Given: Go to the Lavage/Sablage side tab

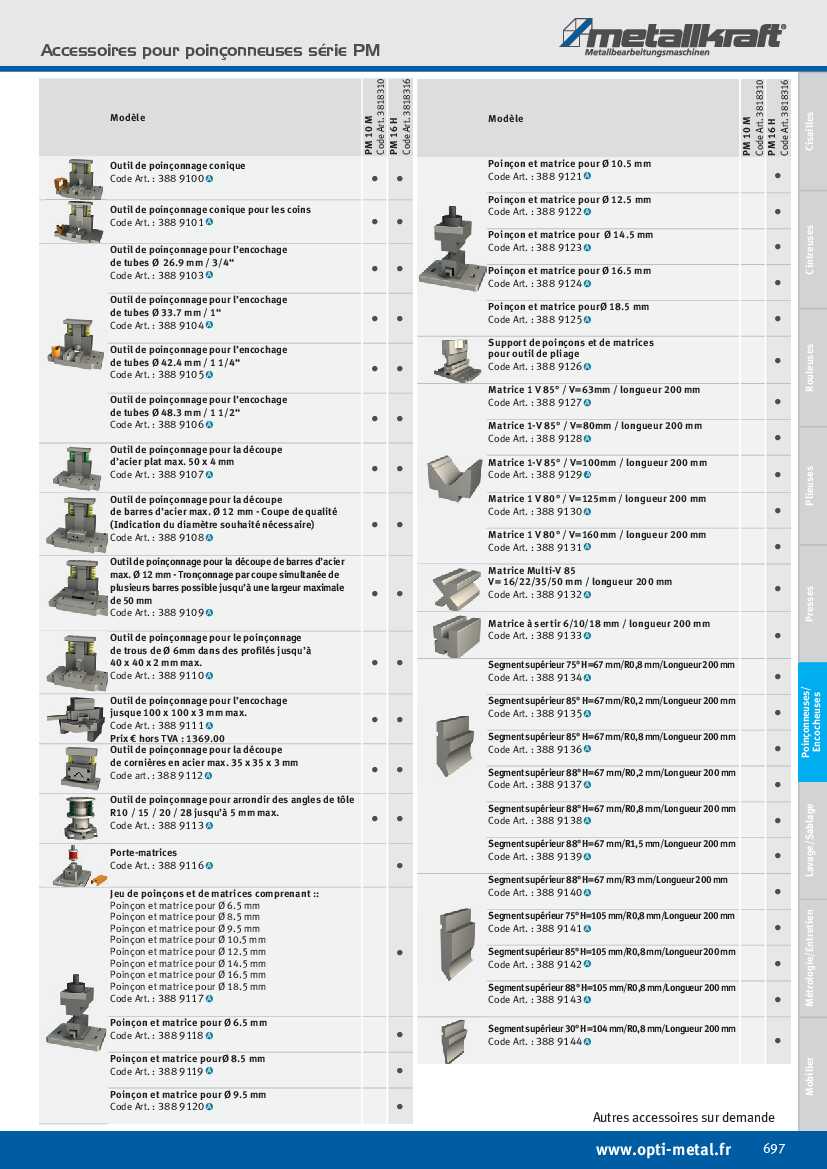Looking at the screenshot, I should click(811, 840).
